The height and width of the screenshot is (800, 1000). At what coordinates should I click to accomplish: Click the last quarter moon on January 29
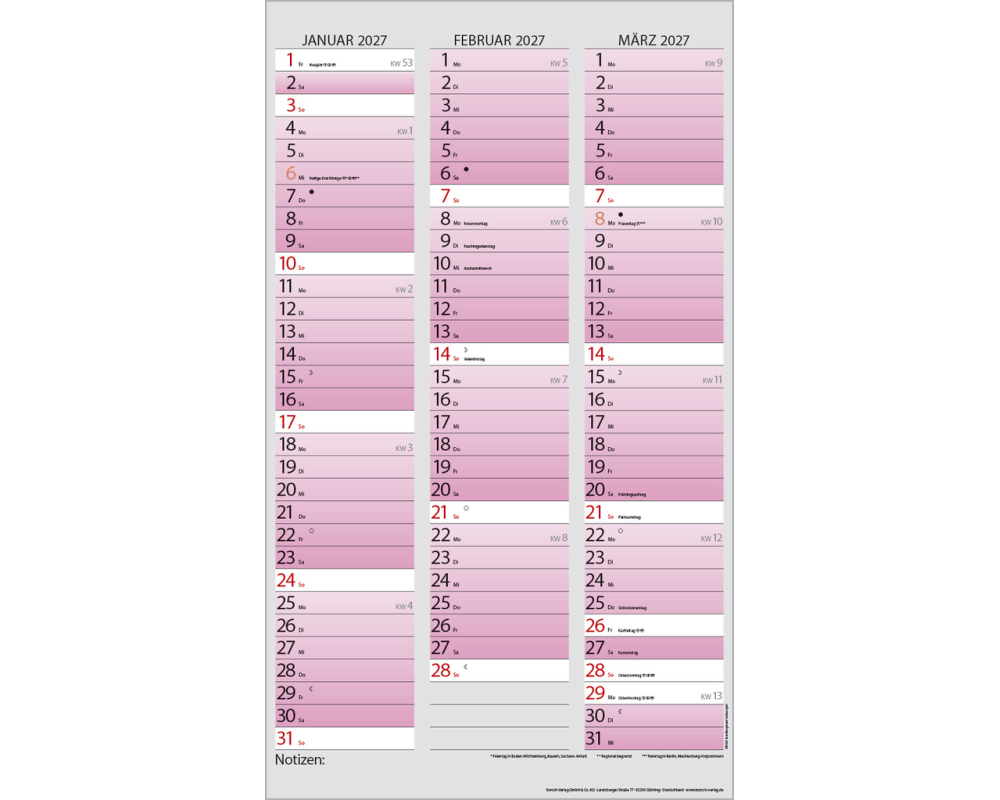click(x=311, y=688)
